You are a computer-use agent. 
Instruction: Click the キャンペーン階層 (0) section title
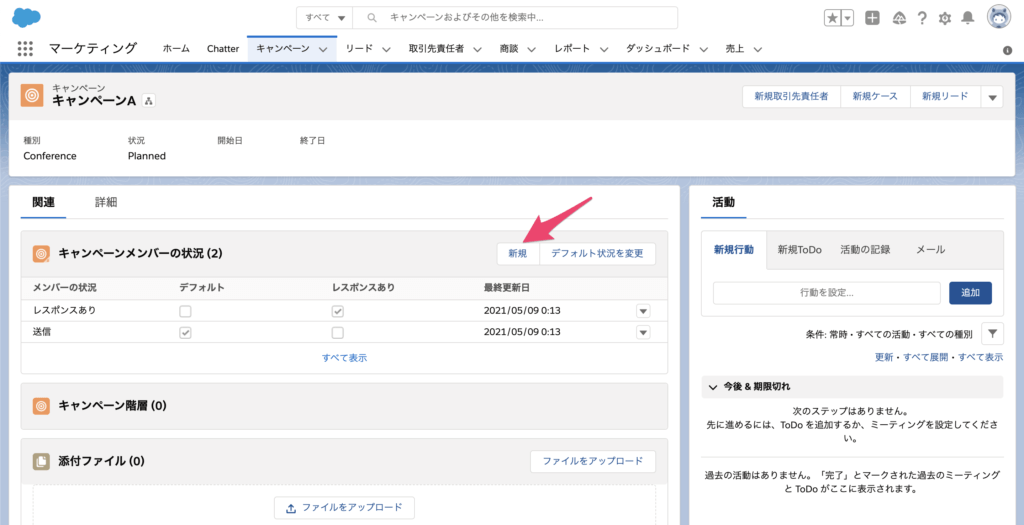[x=112, y=406]
